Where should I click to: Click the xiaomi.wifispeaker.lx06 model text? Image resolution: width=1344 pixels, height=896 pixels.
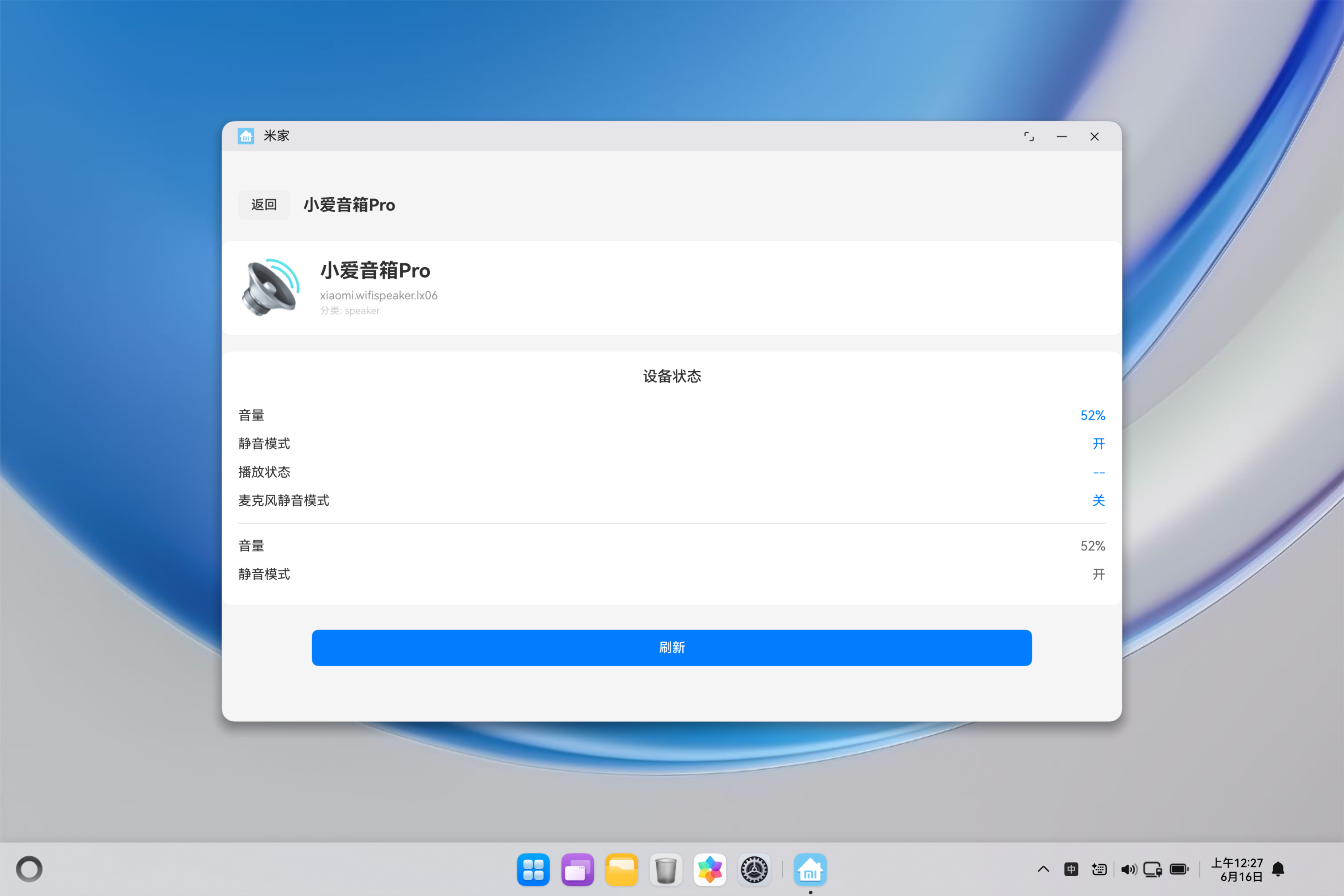coord(378,296)
